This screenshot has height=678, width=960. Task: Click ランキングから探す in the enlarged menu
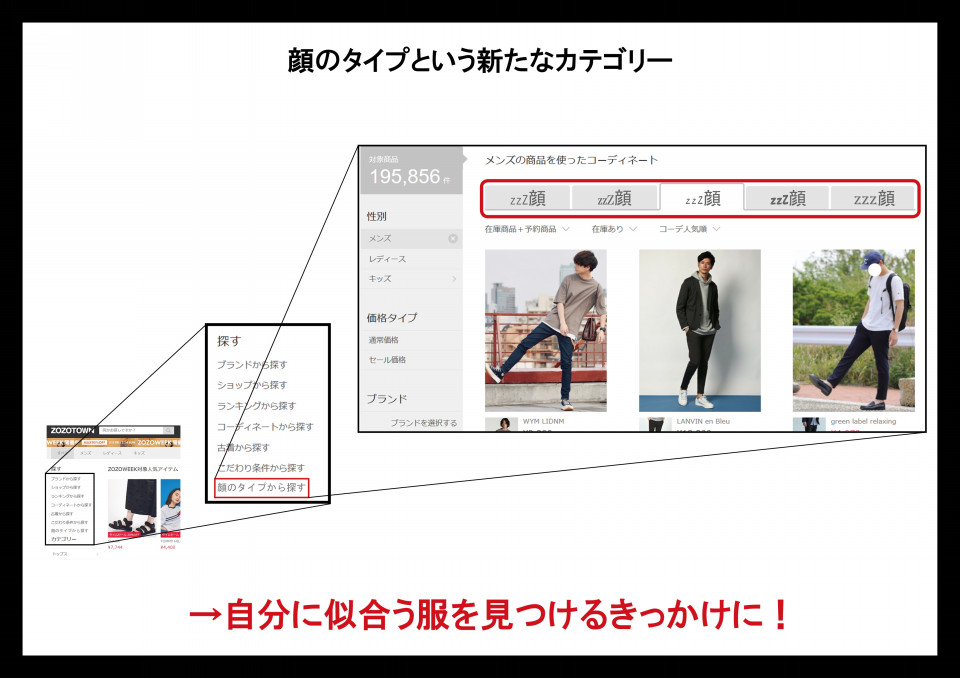256,406
